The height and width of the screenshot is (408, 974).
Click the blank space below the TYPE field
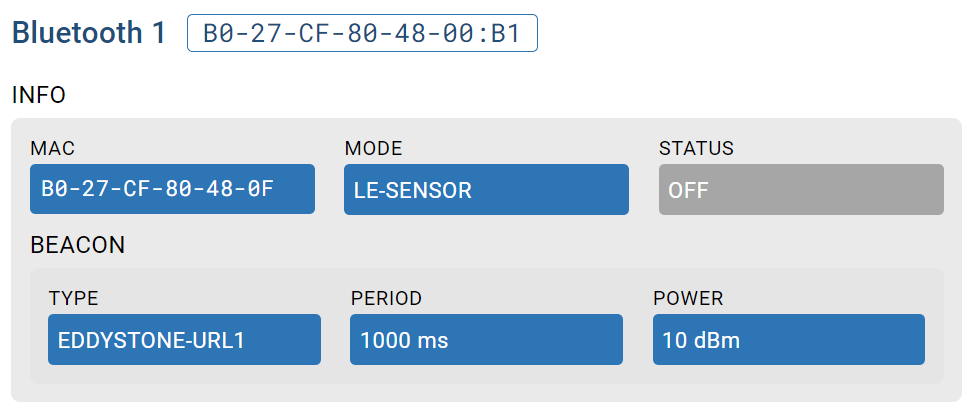click(x=184, y=374)
